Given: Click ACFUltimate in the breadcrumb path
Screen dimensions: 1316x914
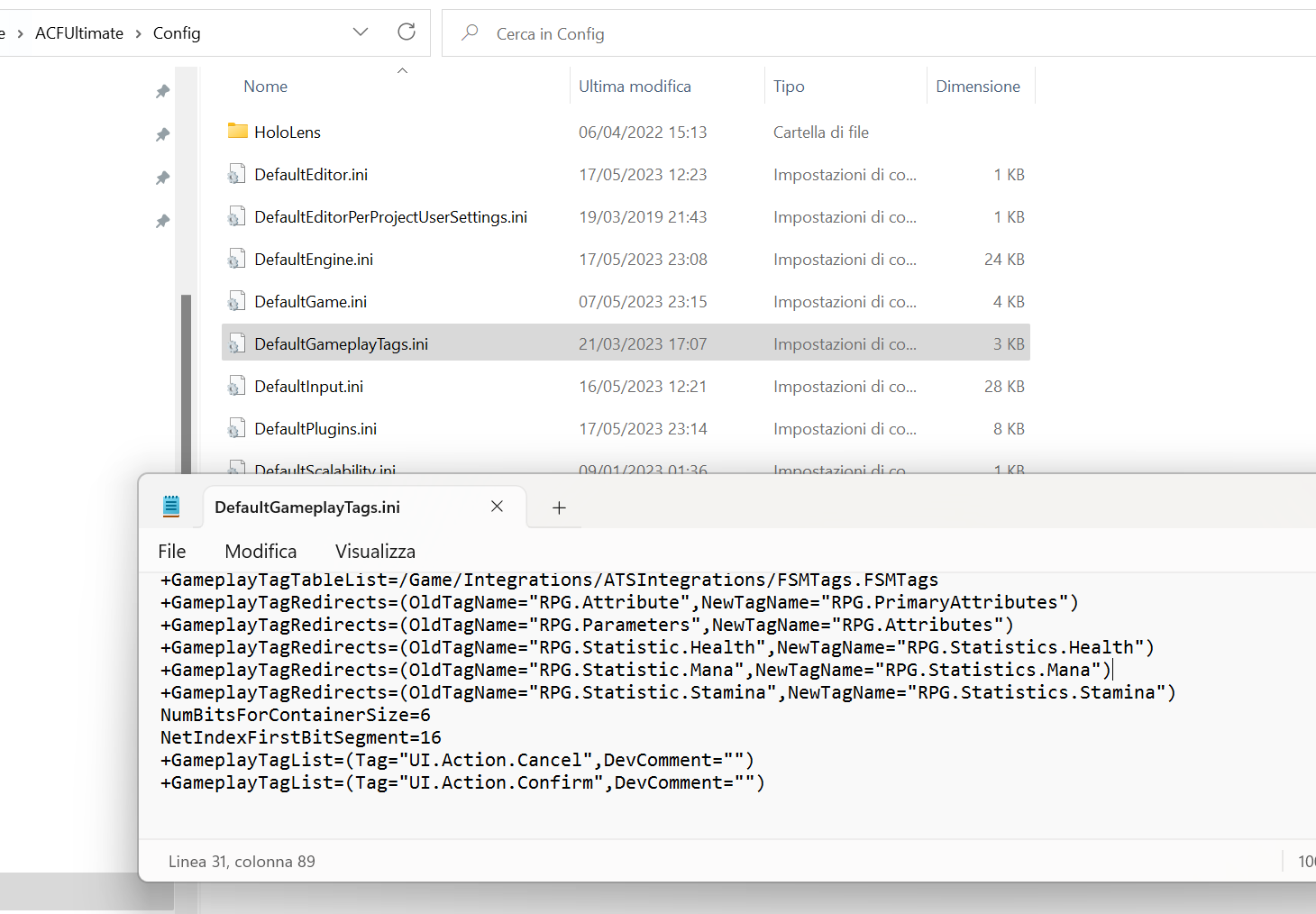Looking at the screenshot, I should pyautogui.click(x=79, y=33).
